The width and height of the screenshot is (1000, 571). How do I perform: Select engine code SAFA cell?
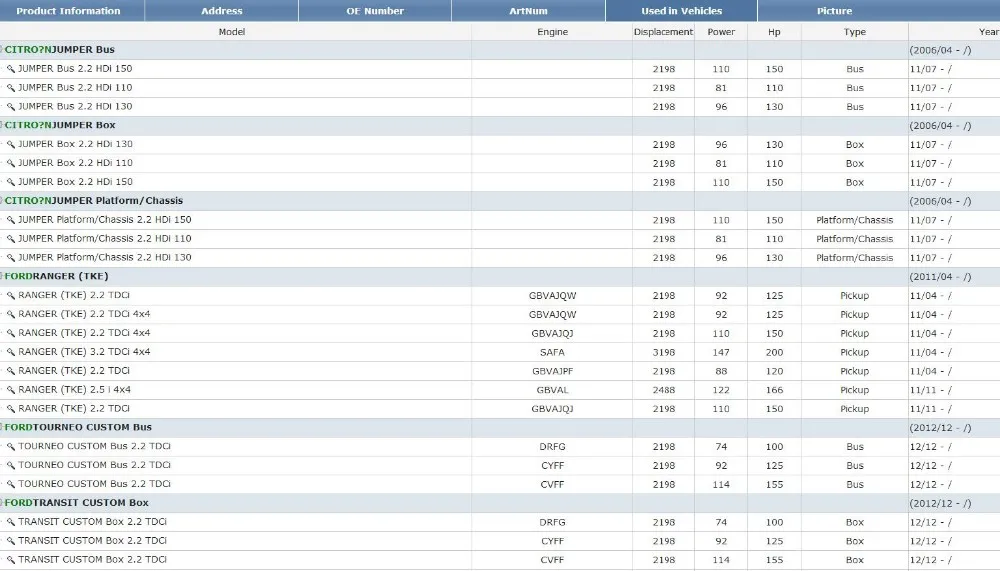pyautogui.click(x=552, y=352)
